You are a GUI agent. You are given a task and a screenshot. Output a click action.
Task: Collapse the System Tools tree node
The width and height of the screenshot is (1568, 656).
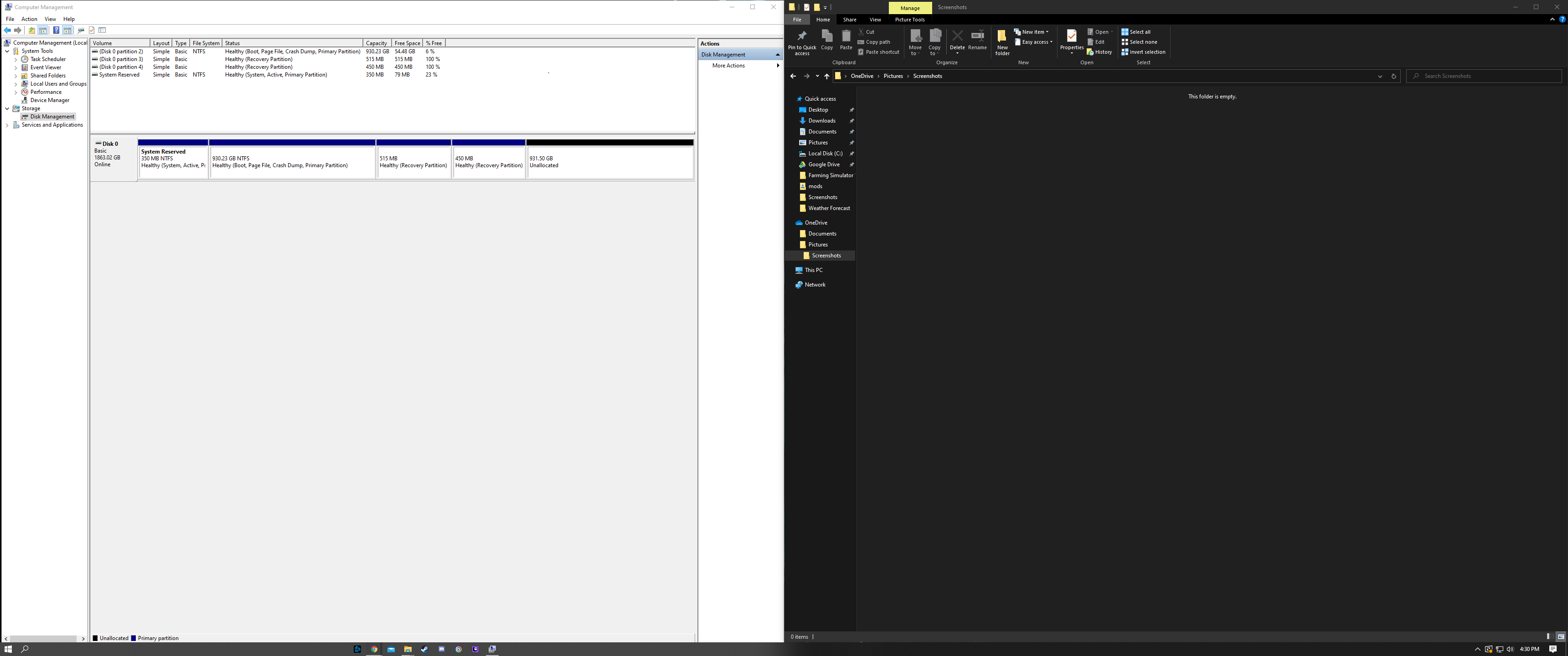click(7, 51)
